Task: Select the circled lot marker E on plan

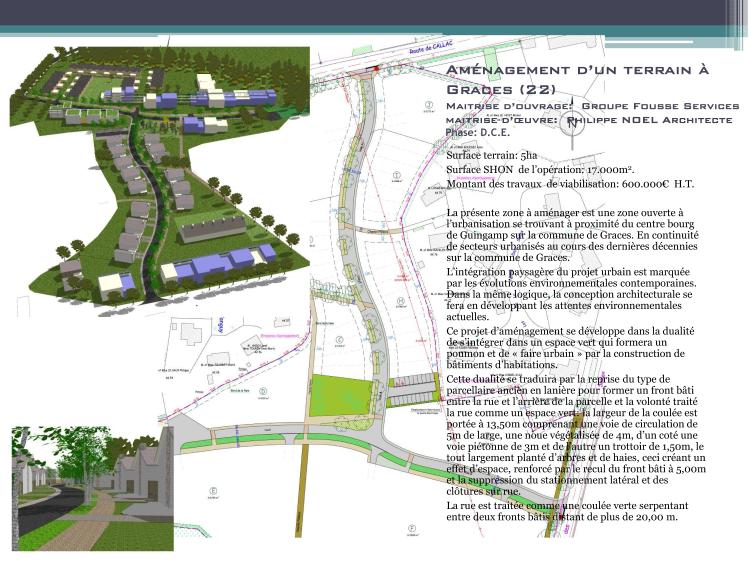Action: coord(213,491)
